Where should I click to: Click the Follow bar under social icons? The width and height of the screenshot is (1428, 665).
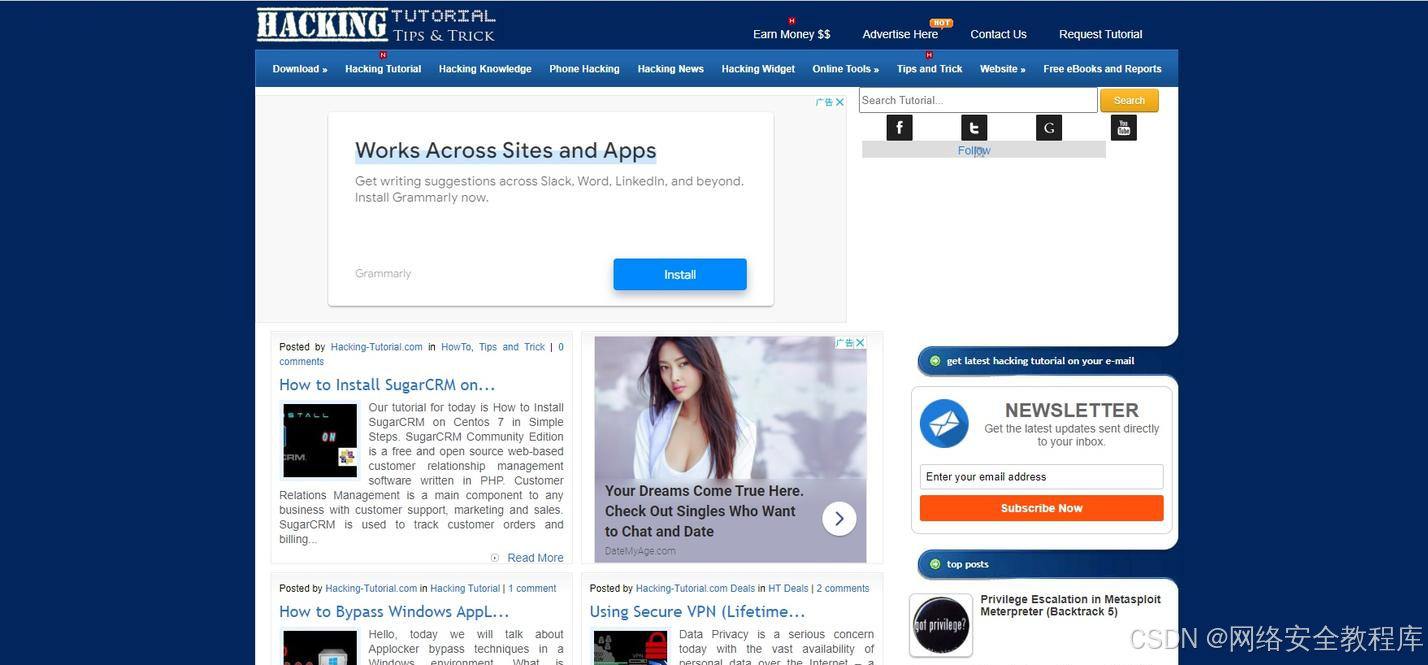[984, 150]
